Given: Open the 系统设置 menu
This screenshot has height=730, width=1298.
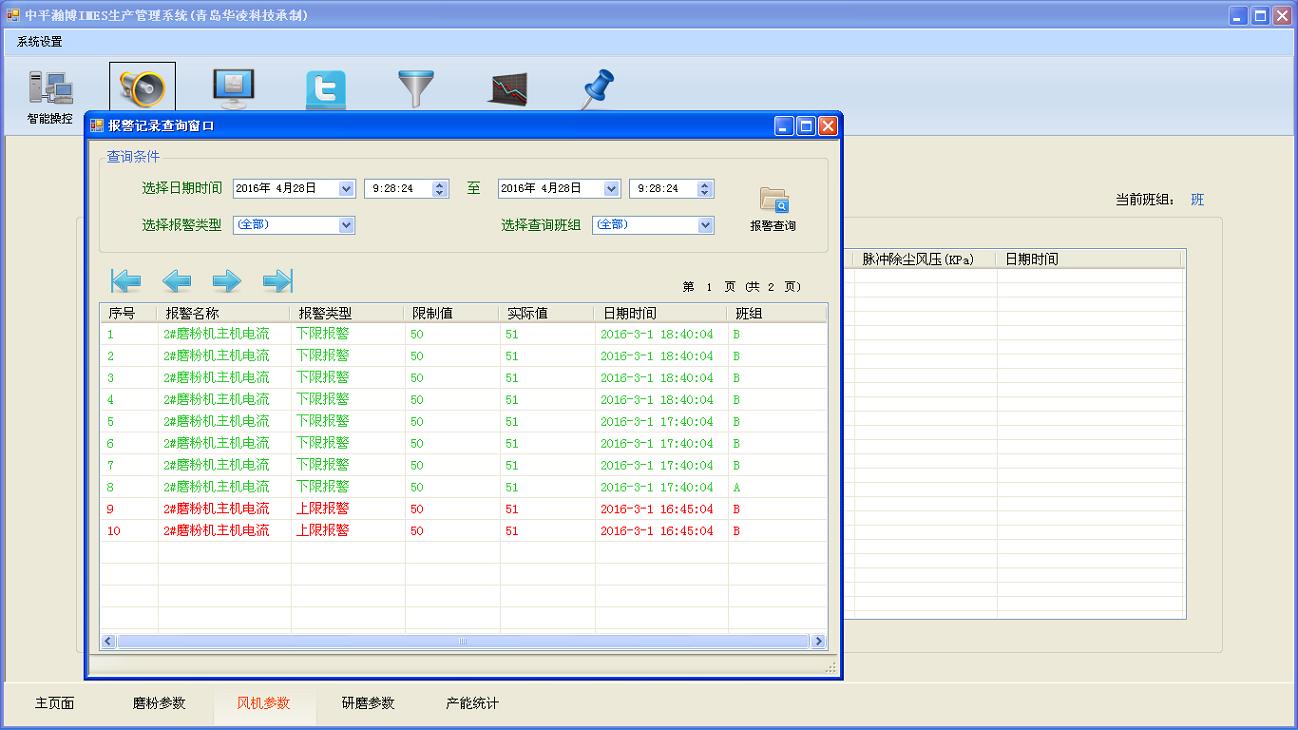Looking at the screenshot, I should pos(40,42).
